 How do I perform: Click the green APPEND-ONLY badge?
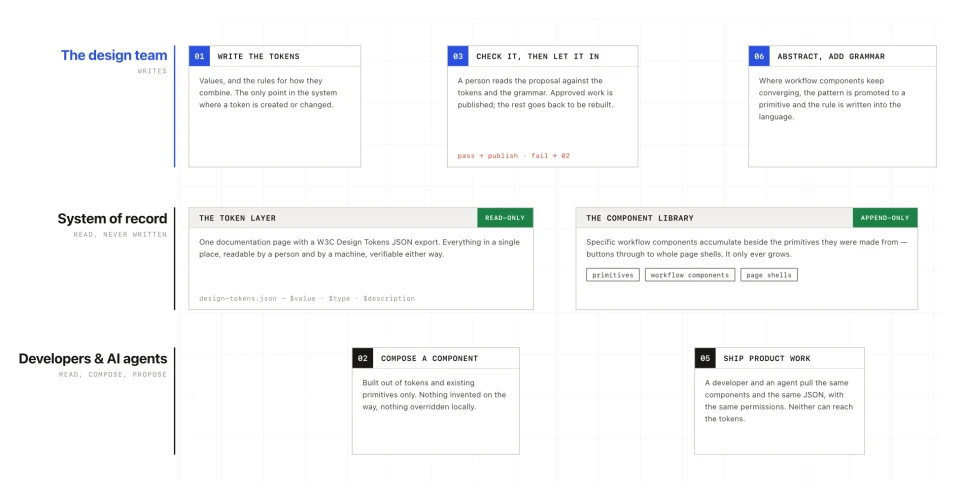885,217
